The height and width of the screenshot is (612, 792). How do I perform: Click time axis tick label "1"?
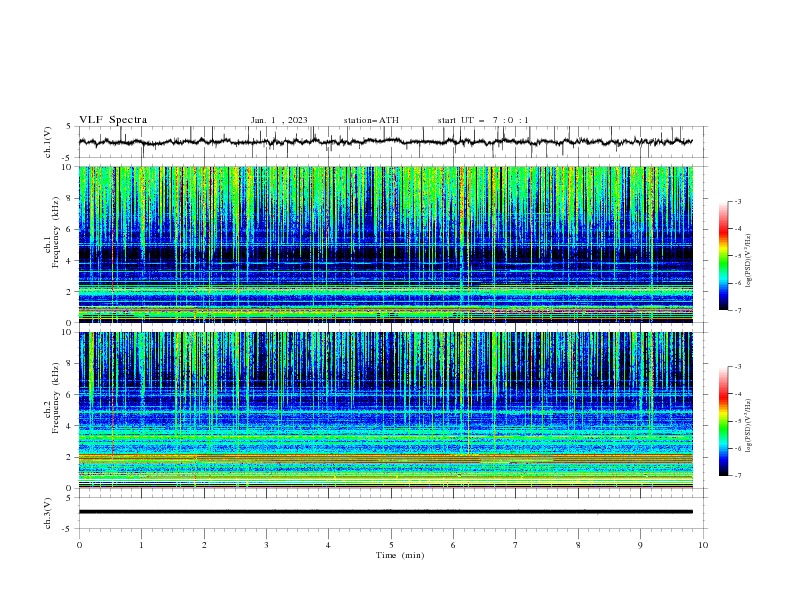pyautogui.click(x=141, y=545)
